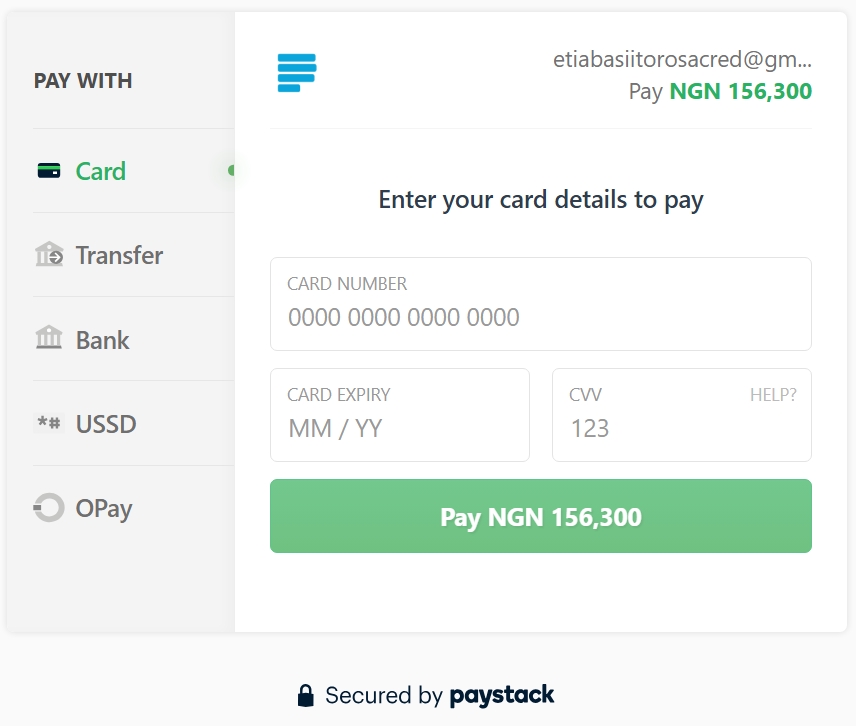
Task: Click the Paystack logo icon
Action: tap(296, 72)
